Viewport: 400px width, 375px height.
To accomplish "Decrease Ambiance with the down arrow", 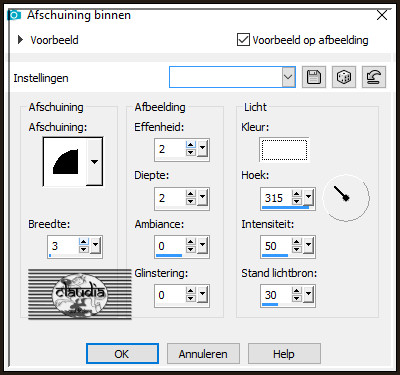I will (191, 249).
